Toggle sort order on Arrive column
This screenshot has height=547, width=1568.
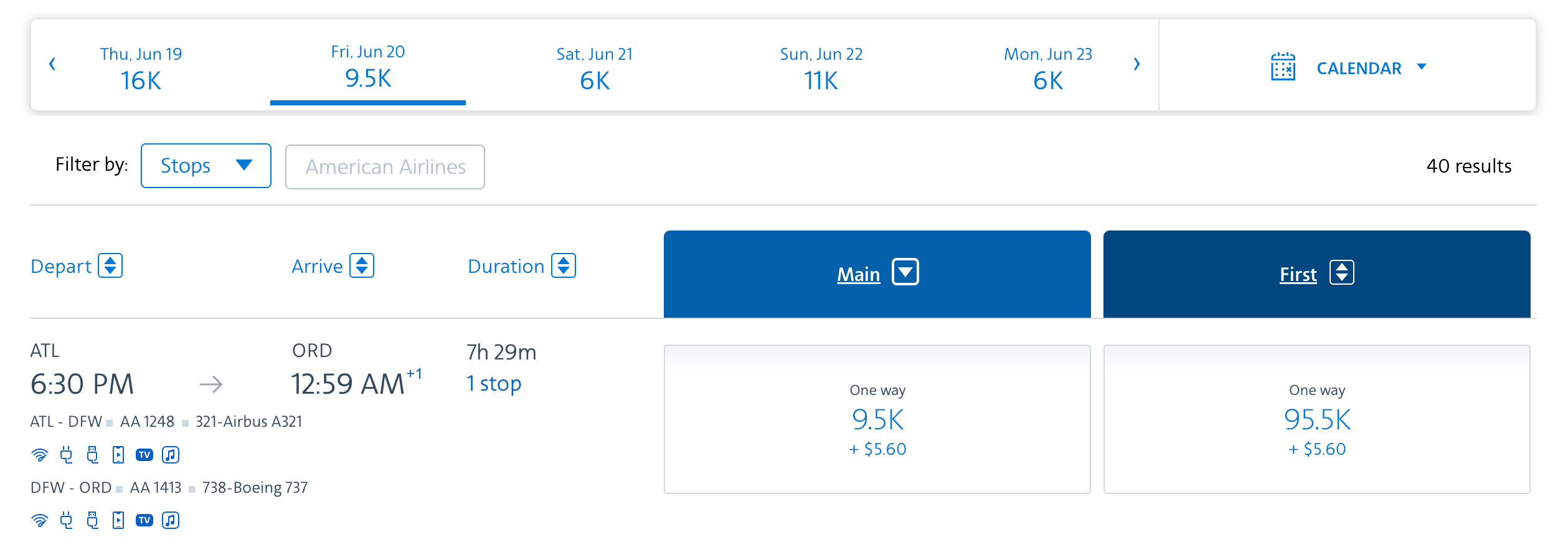pos(362,266)
